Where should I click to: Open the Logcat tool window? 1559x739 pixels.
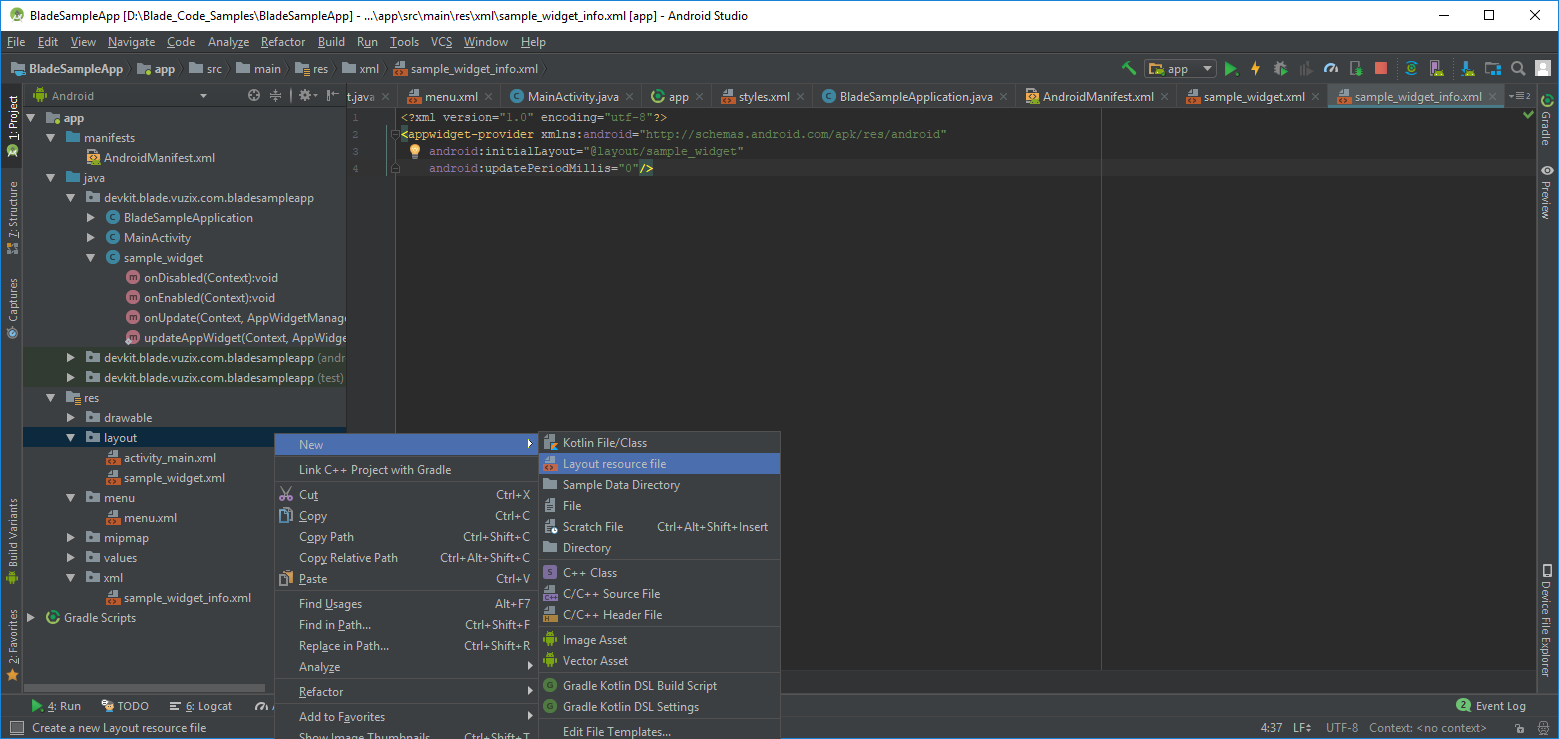201,706
